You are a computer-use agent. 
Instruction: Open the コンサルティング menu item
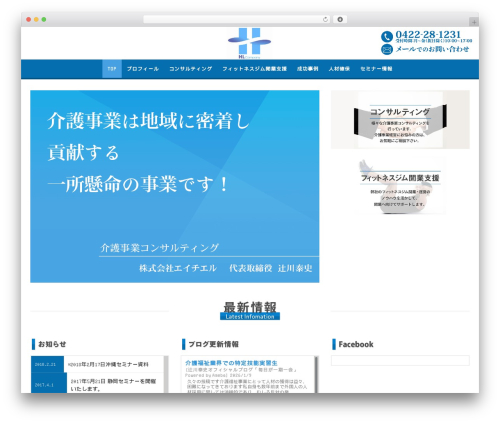[x=190, y=69]
